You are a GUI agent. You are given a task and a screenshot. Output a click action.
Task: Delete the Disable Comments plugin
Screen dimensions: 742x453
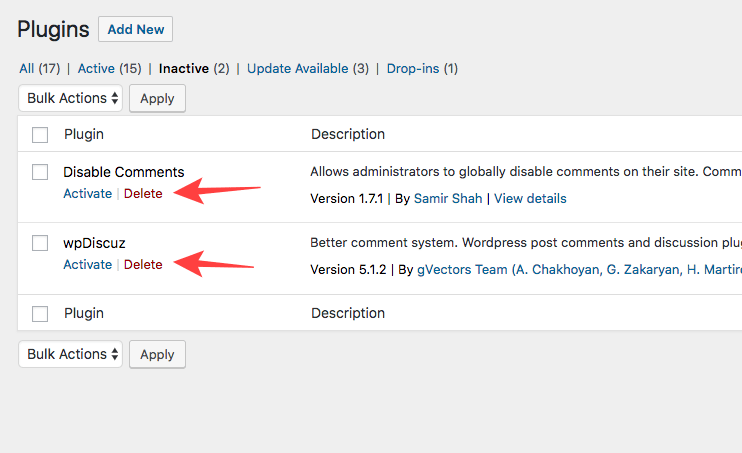pos(143,194)
